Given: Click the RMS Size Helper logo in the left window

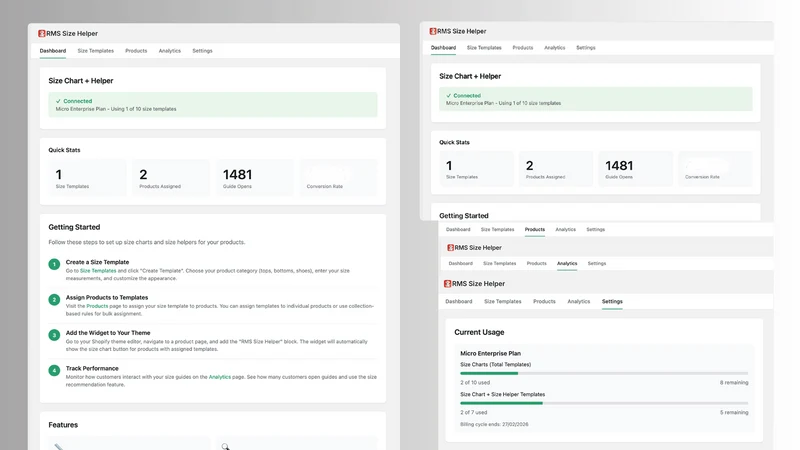Looking at the screenshot, I should pyautogui.click(x=42, y=33).
